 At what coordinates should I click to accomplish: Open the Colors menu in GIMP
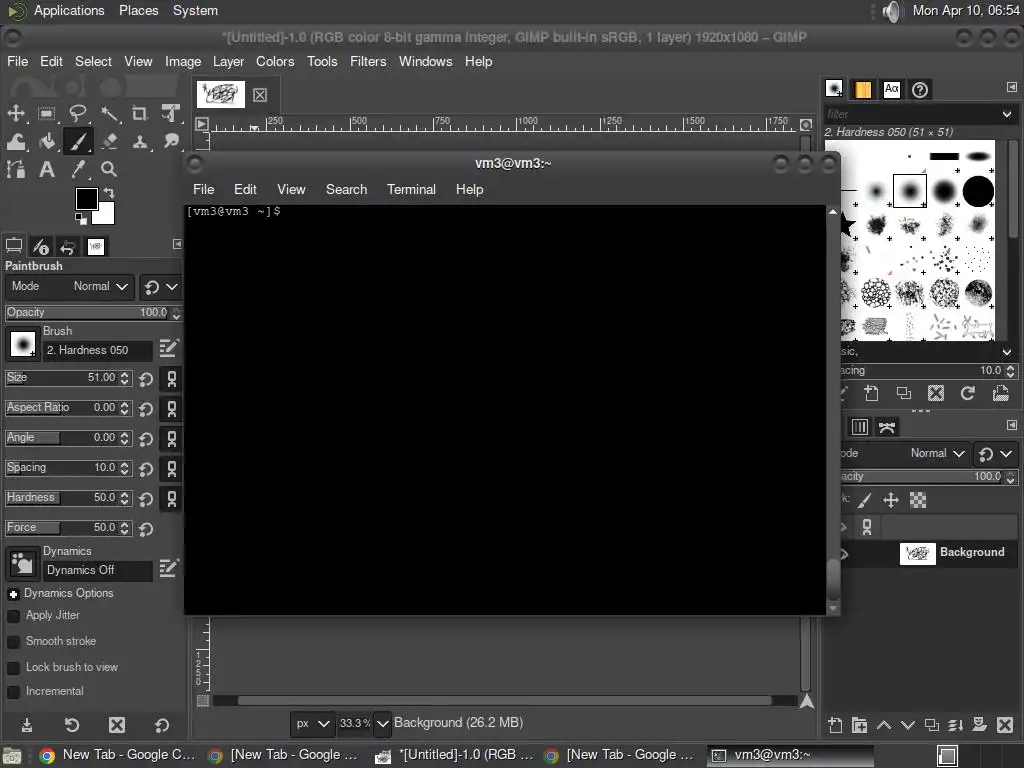pyautogui.click(x=275, y=61)
